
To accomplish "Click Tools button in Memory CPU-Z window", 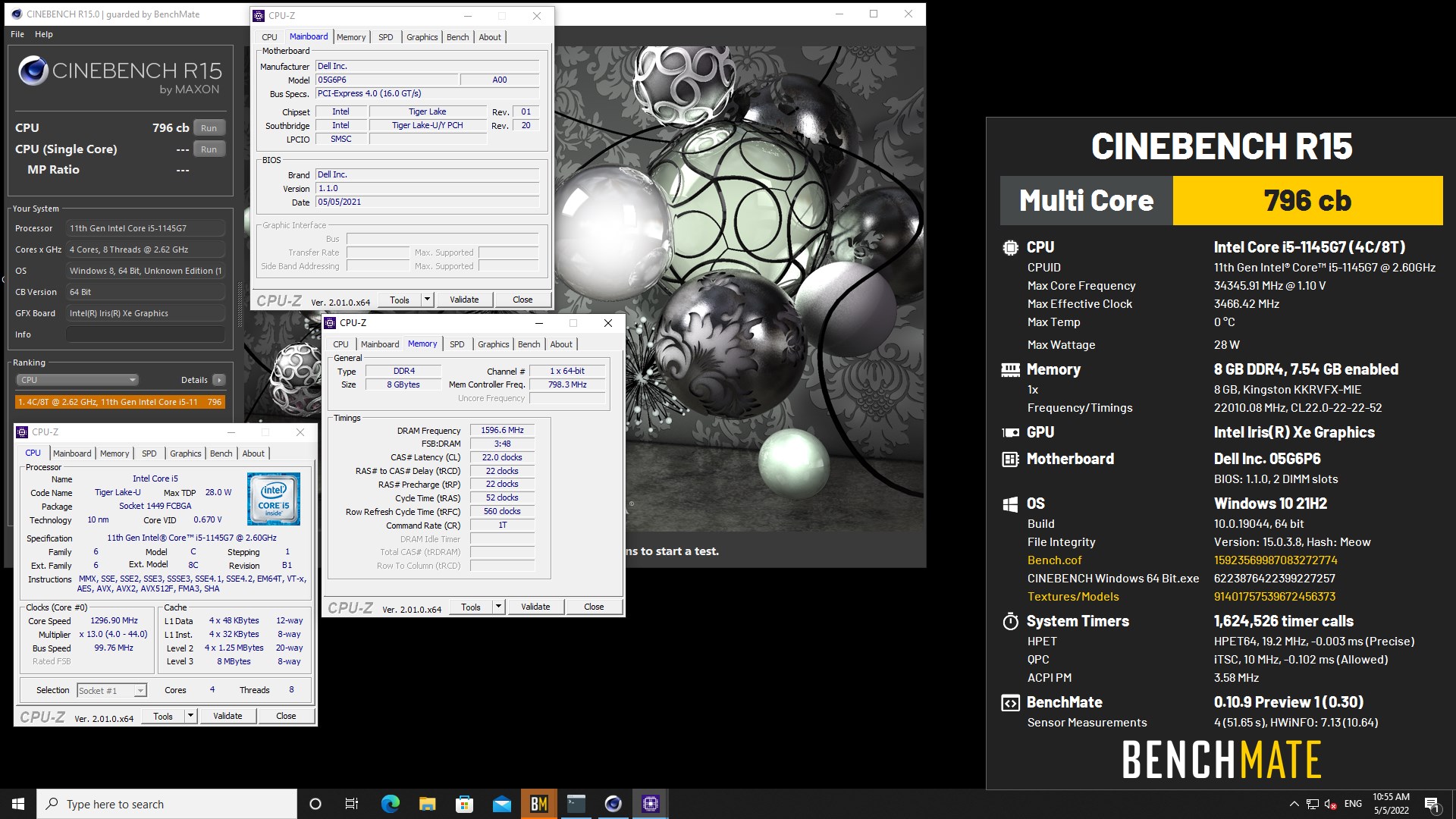I will (471, 607).
